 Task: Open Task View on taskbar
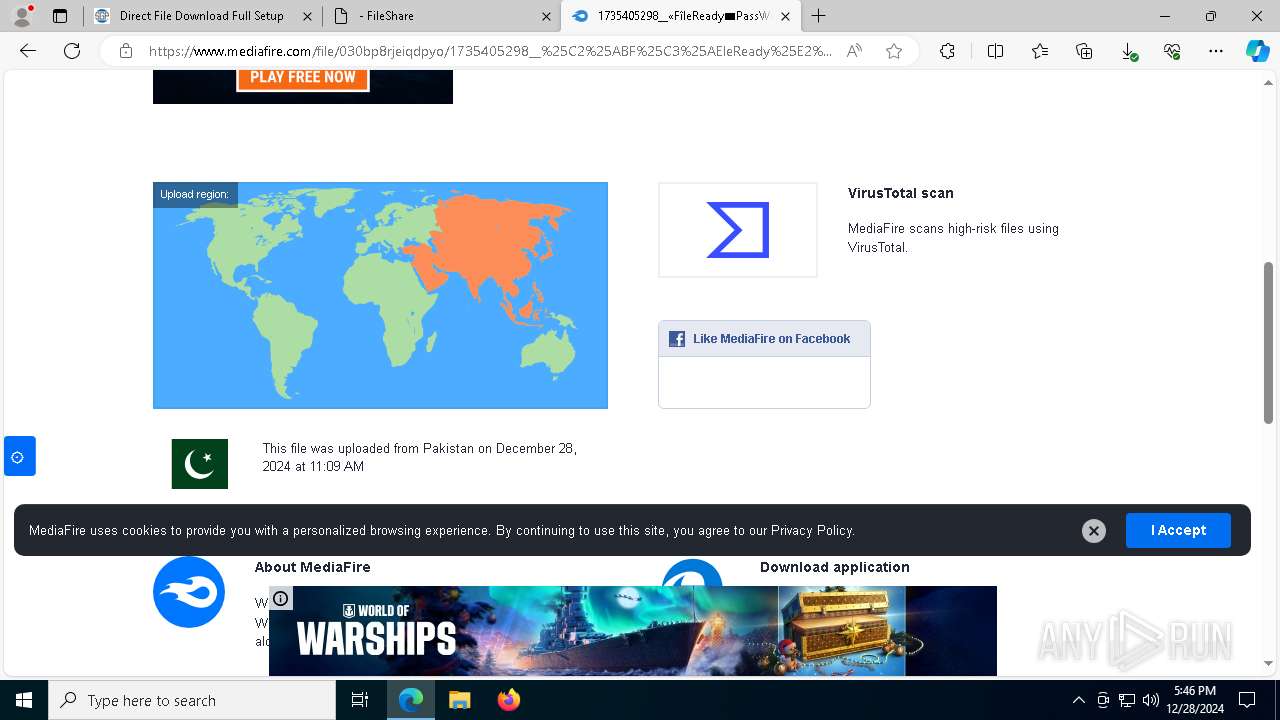coord(360,700)
